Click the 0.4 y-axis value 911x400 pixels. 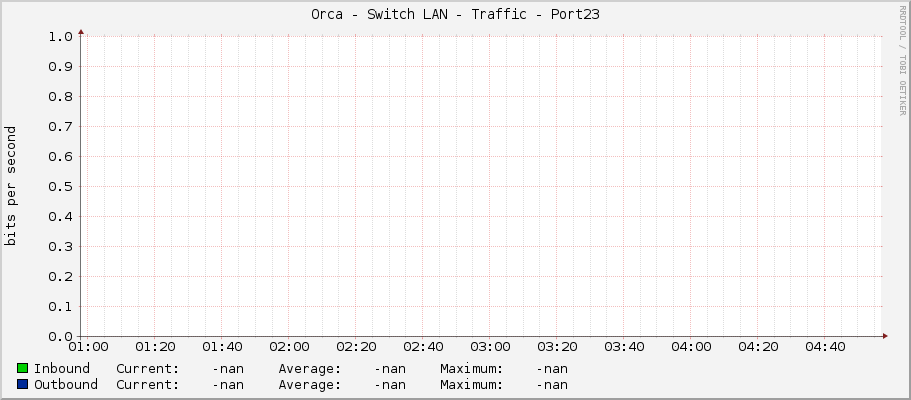[60, 216]
